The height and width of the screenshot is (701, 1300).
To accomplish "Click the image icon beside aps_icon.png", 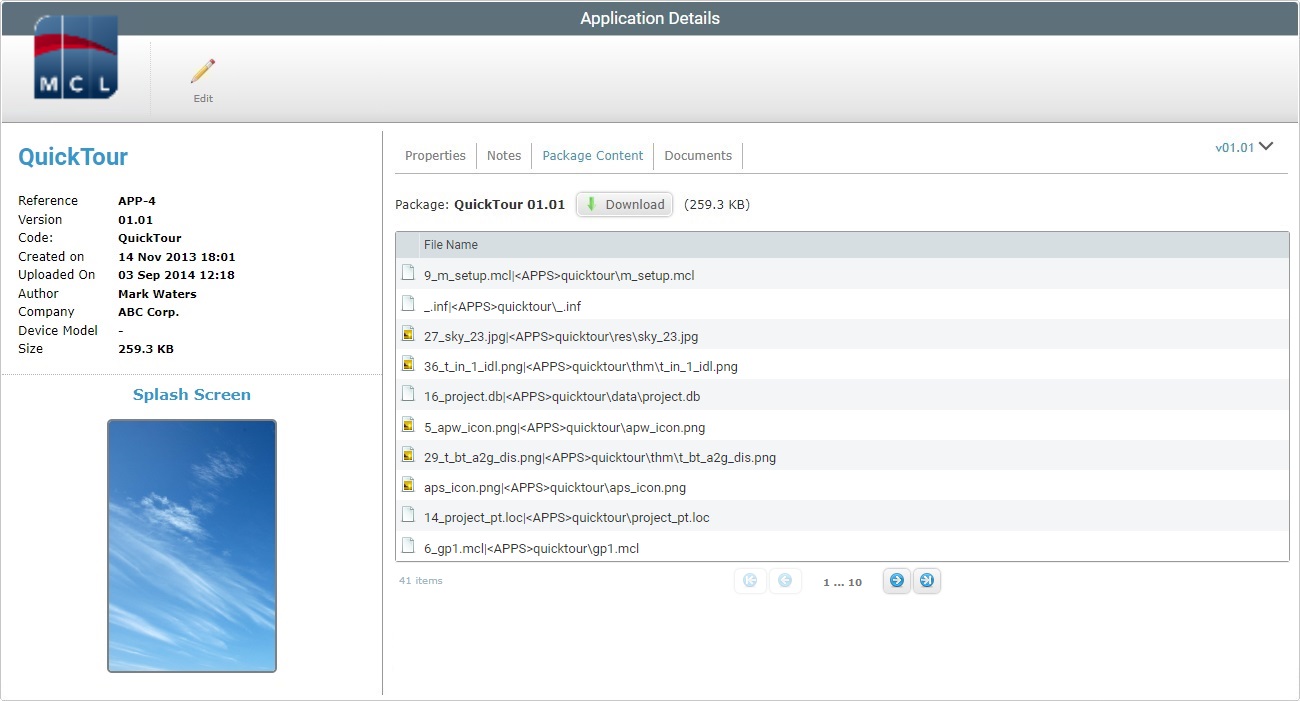I will (x=407, y=485).
